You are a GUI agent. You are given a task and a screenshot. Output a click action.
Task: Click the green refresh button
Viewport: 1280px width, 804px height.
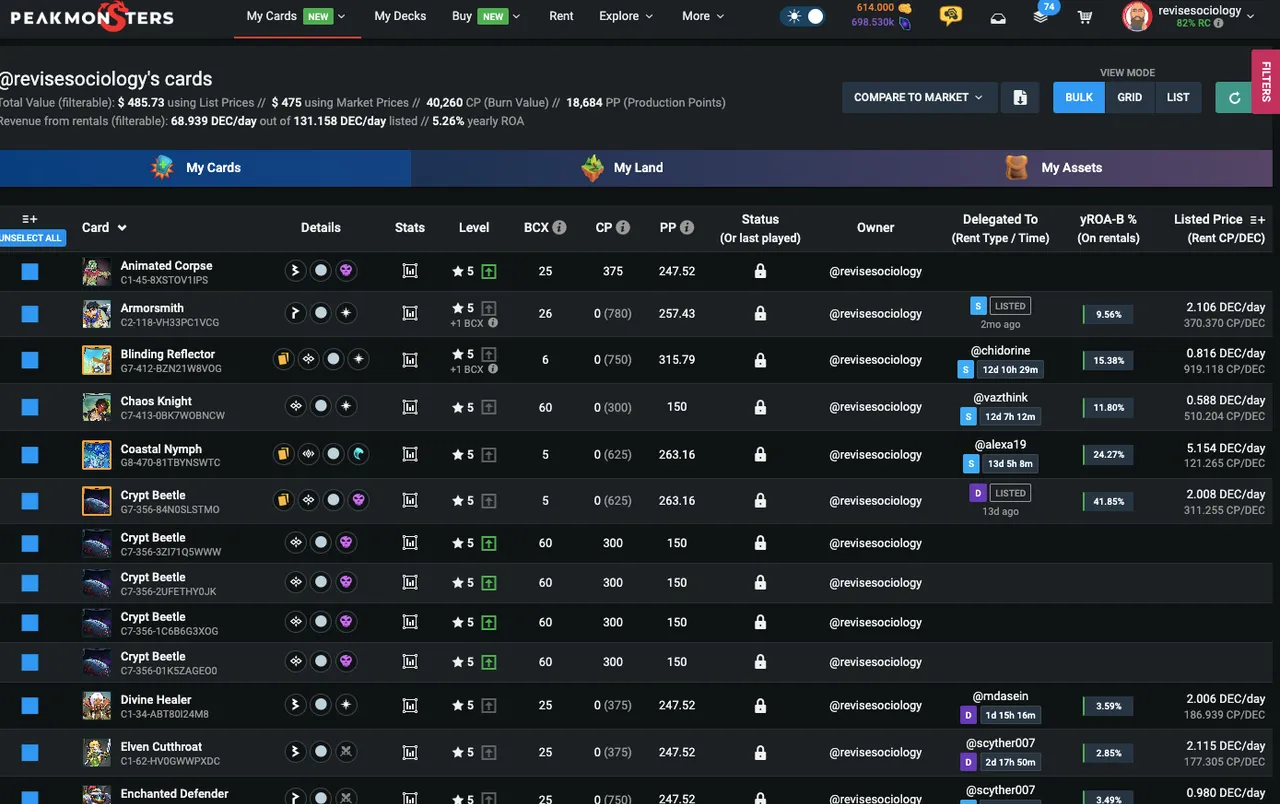pos(1234,97)
